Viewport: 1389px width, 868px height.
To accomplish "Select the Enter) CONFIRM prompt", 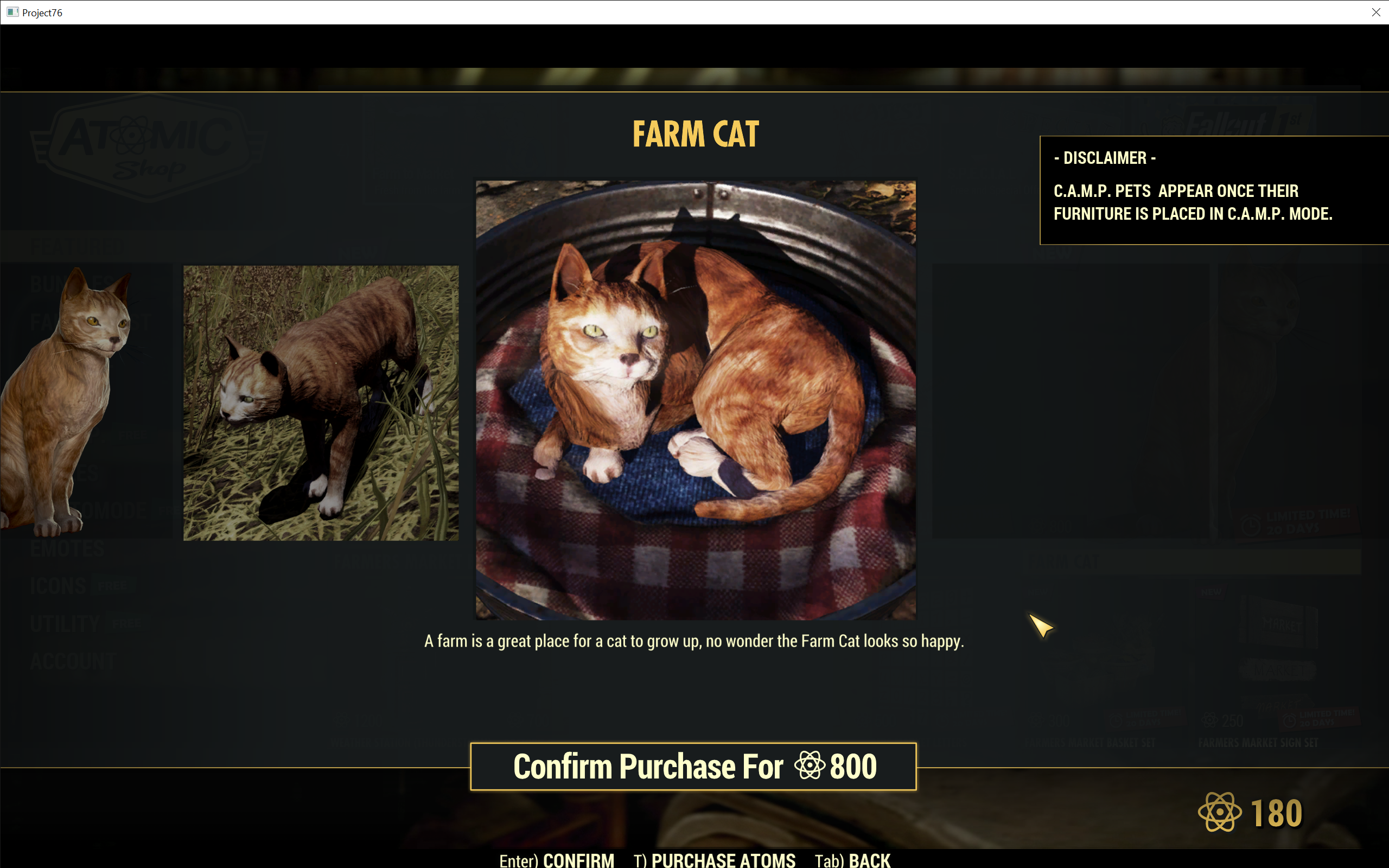I will coord(556,860).
